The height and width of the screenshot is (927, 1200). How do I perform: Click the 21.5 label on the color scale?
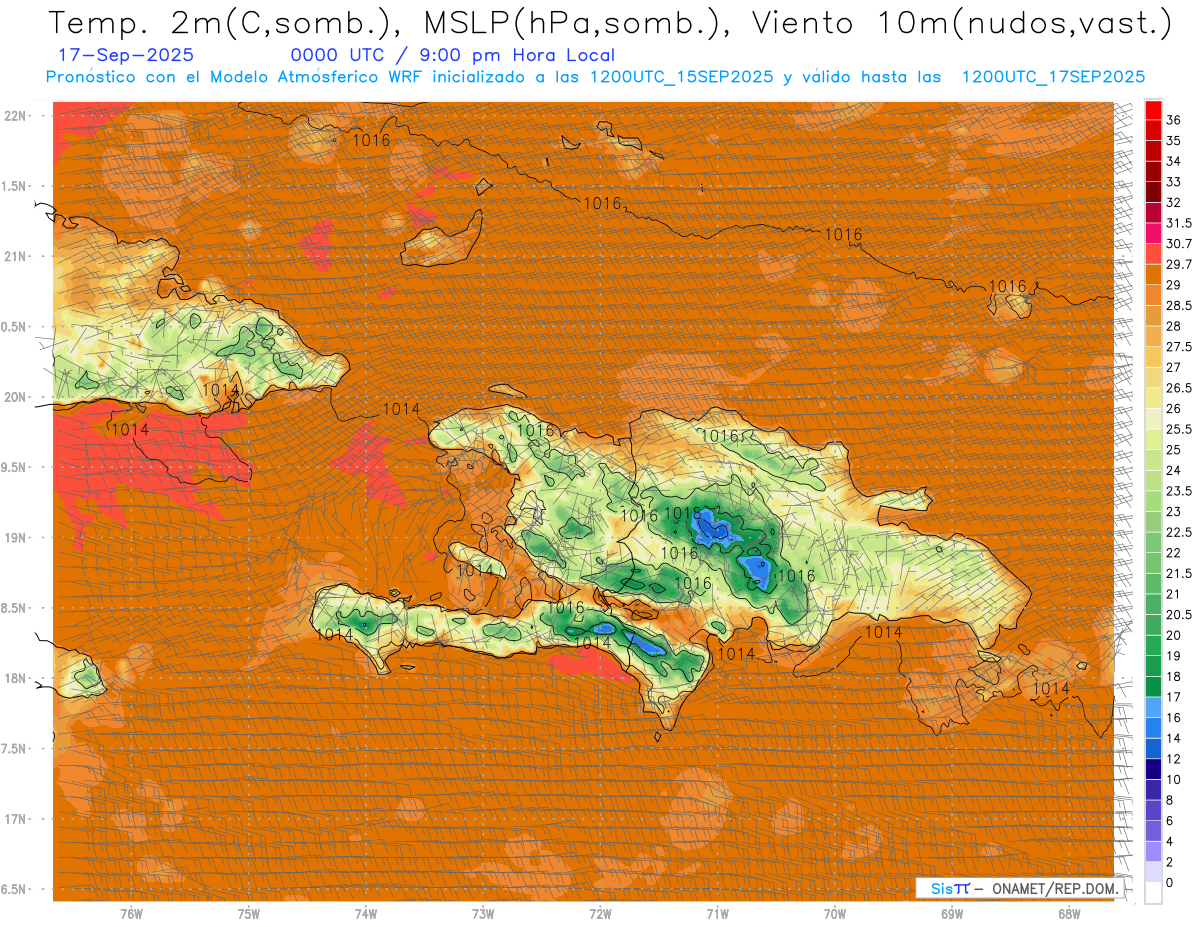pos(1178,573)
